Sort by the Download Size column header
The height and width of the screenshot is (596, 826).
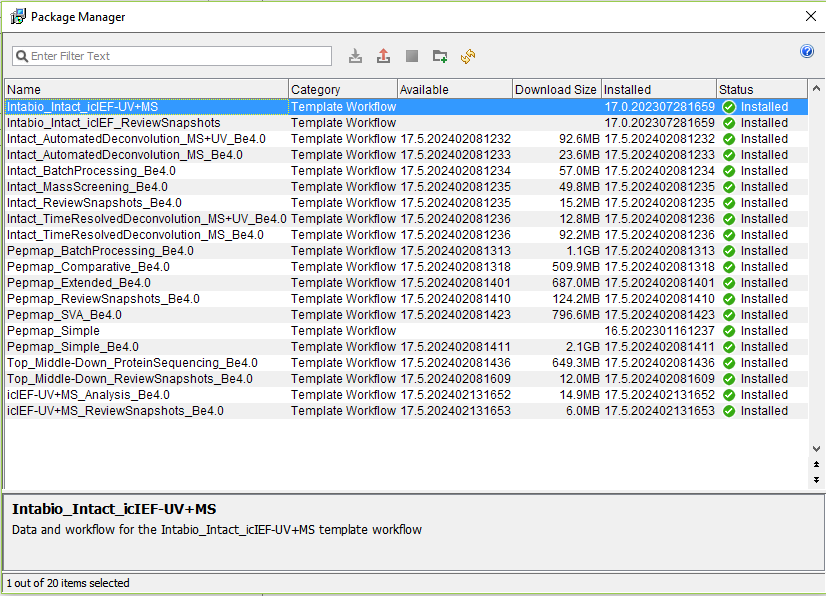coord(557,90)
